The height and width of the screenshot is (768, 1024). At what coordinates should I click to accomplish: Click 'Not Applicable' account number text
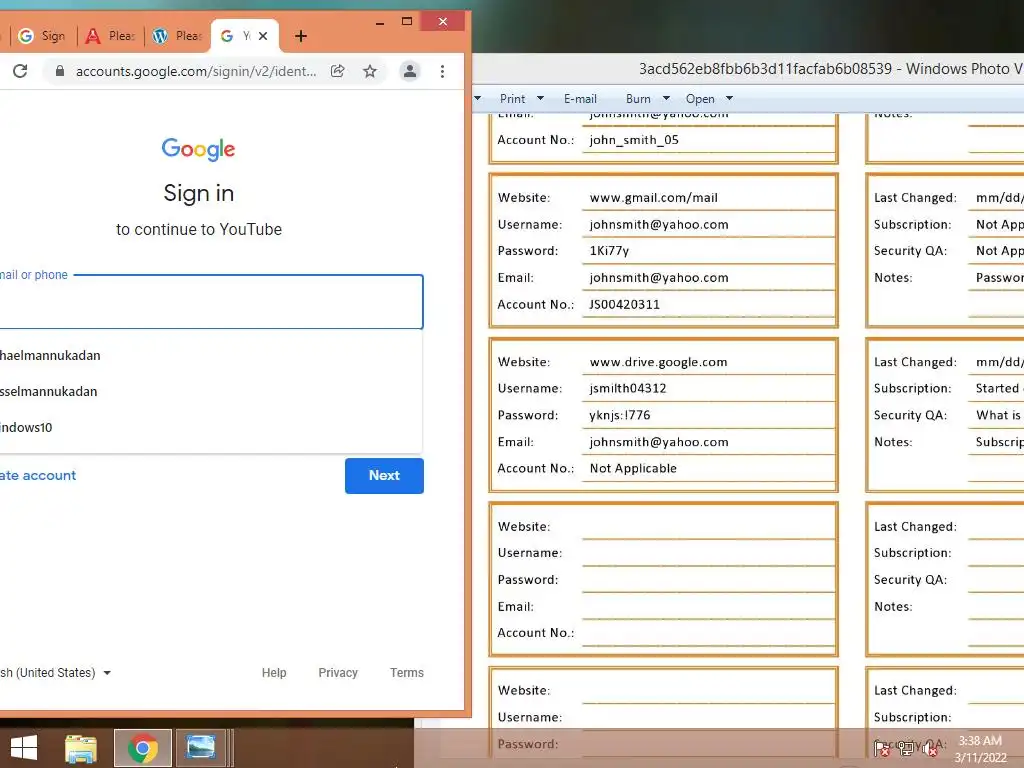click(x=633, y=468)
